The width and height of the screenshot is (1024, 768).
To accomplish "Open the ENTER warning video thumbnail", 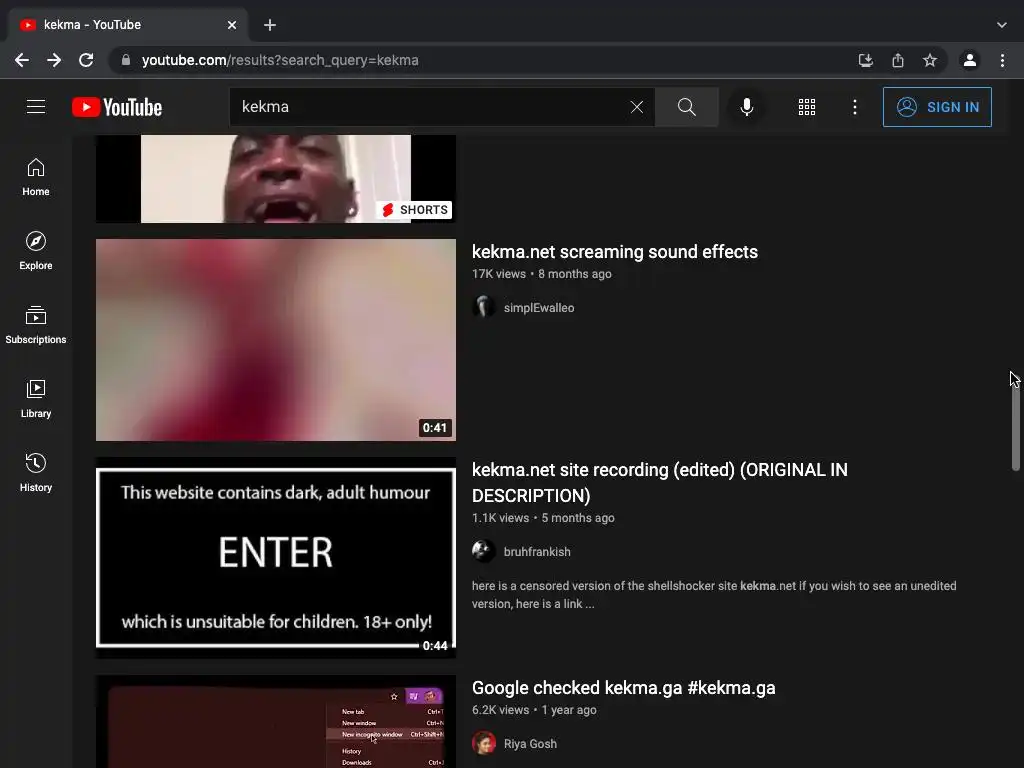I will pyautogui.click(x=276, y=557).
